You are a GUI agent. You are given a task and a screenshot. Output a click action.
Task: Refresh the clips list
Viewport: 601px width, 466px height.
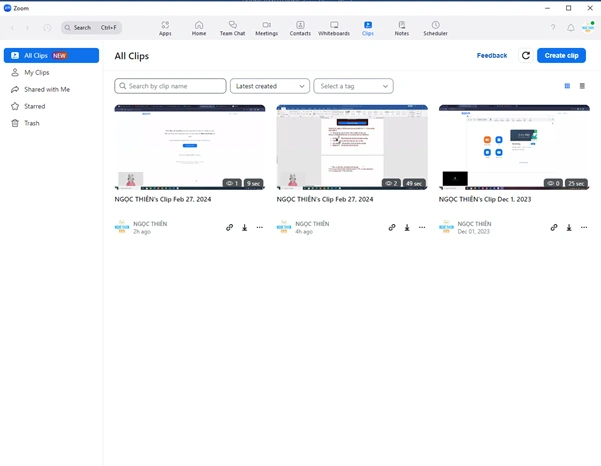point(526,56)
